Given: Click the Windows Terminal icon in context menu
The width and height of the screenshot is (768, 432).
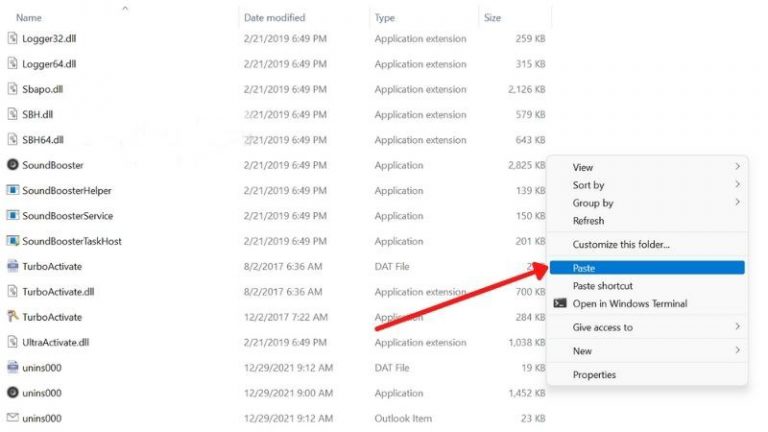Looking at the screenshot, I should click(560, 304).
